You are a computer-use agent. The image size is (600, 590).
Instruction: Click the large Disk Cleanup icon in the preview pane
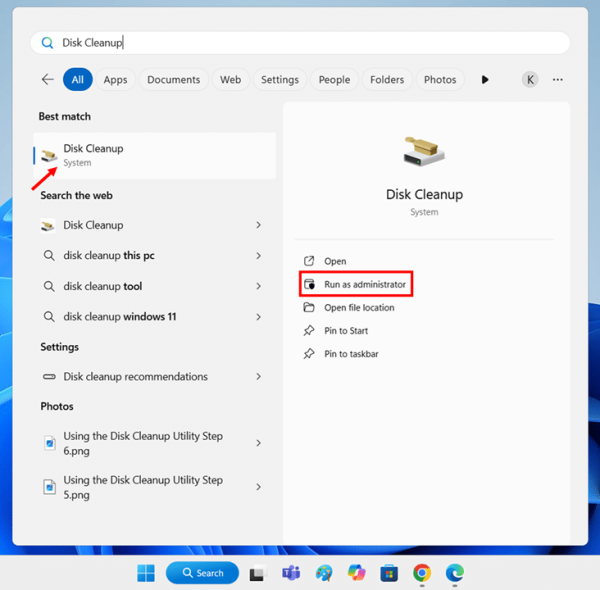pyautogui.click(x=424, y=151)
